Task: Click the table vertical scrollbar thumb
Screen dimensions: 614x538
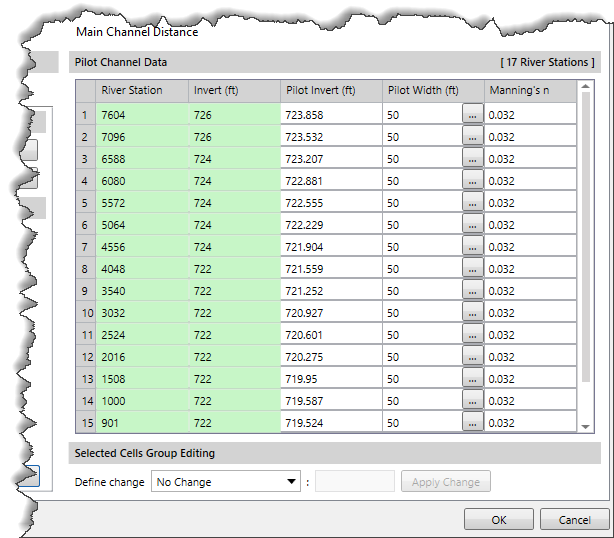Action: 585,237
